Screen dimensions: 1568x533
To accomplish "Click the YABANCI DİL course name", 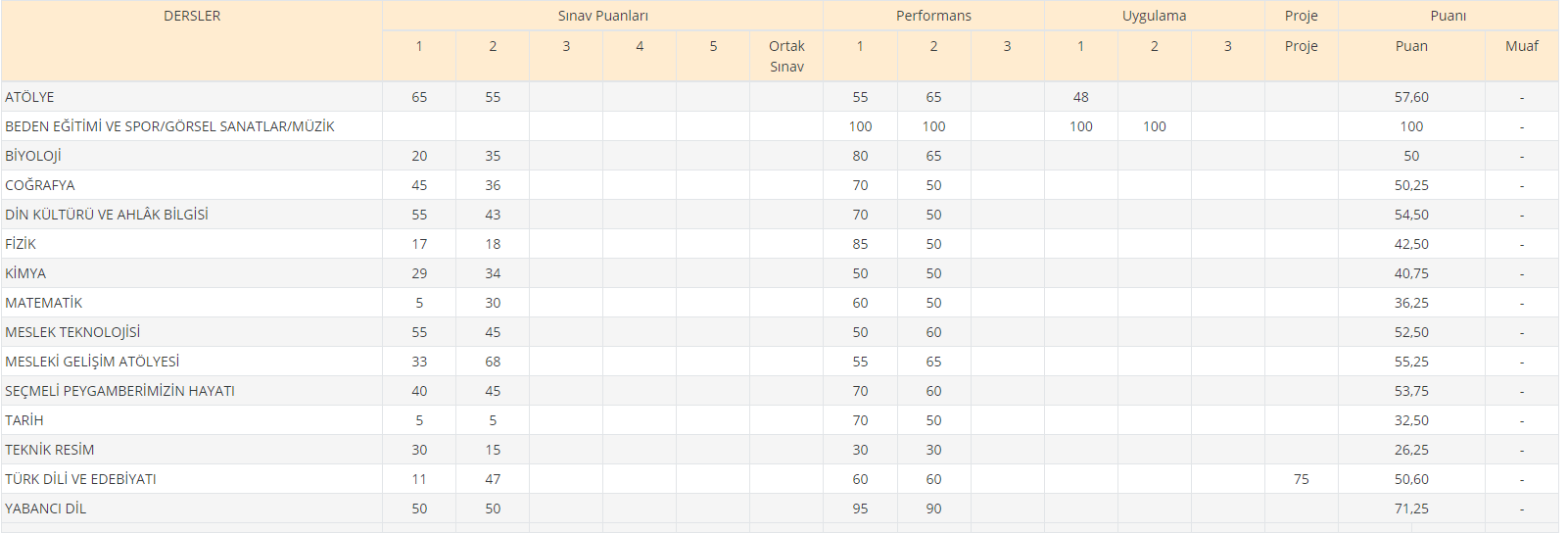I will (46, 509).
